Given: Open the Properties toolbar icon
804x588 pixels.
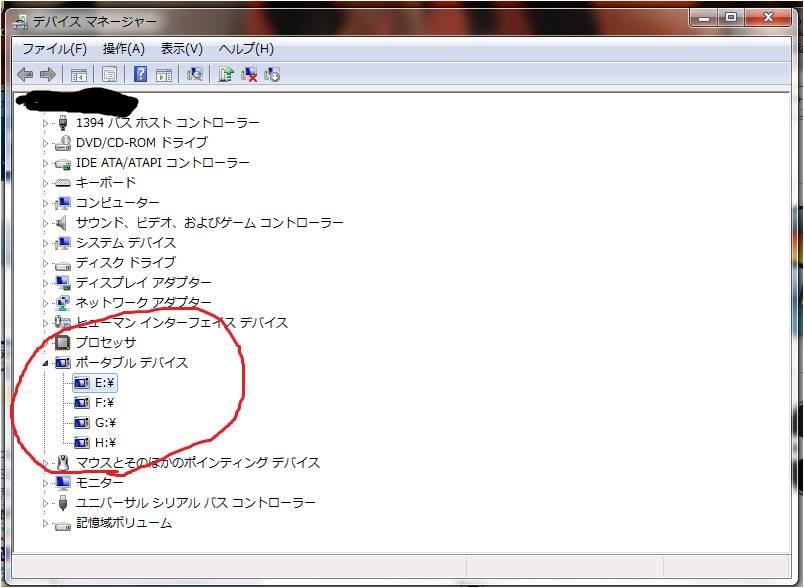Looking at the screenshot, I should coord(109,75).
